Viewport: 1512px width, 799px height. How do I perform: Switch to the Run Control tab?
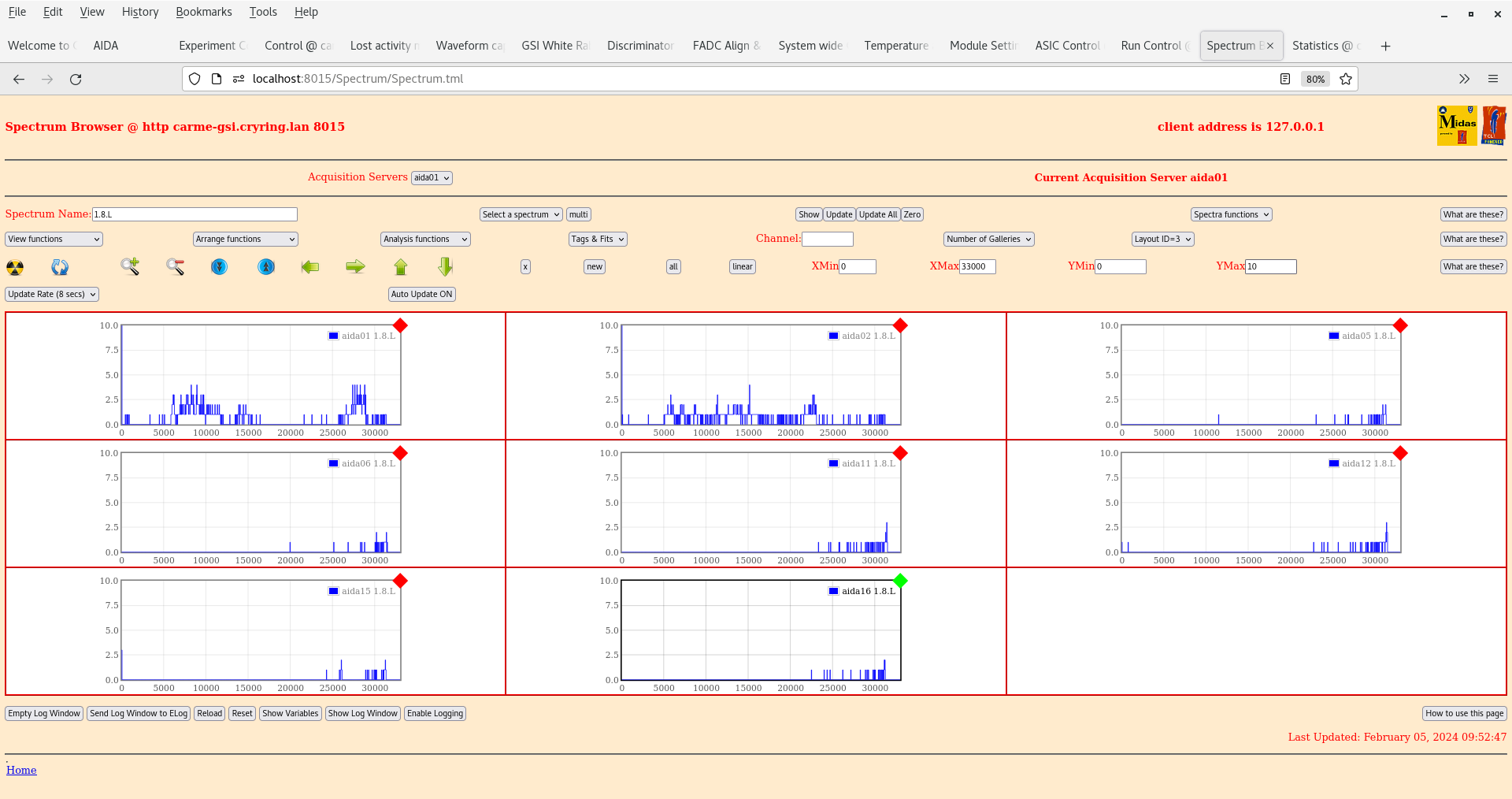click(x=1151, y=46)
